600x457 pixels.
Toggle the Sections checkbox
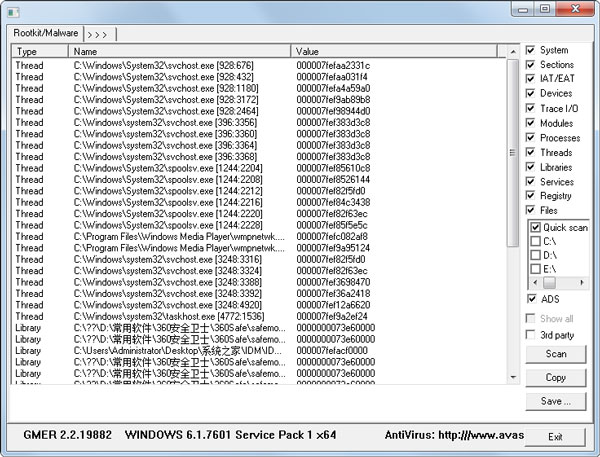tap(531, 64)
